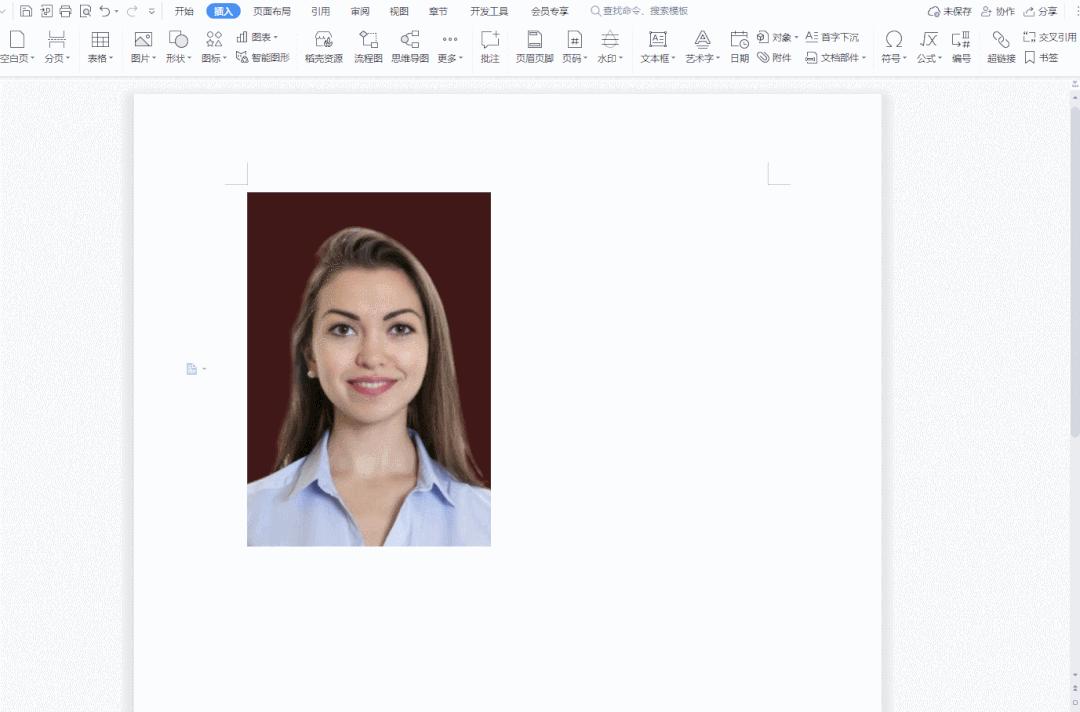
Task: Click the 批注 comment icon
Action: [x=490, y=46]
